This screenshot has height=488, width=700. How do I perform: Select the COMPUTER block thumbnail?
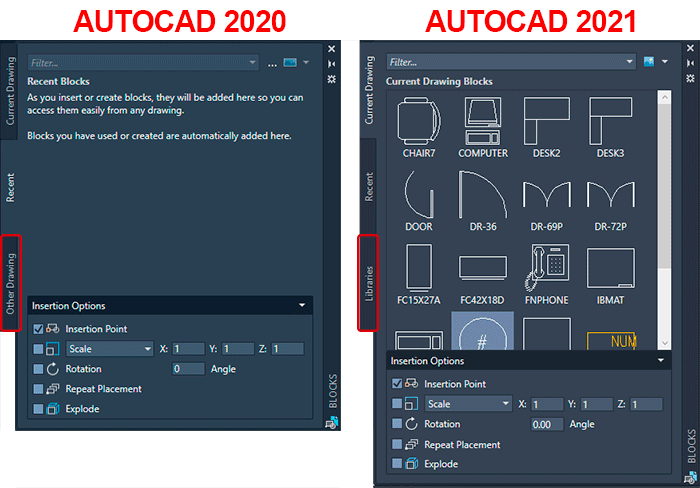(x=483, y=127)
